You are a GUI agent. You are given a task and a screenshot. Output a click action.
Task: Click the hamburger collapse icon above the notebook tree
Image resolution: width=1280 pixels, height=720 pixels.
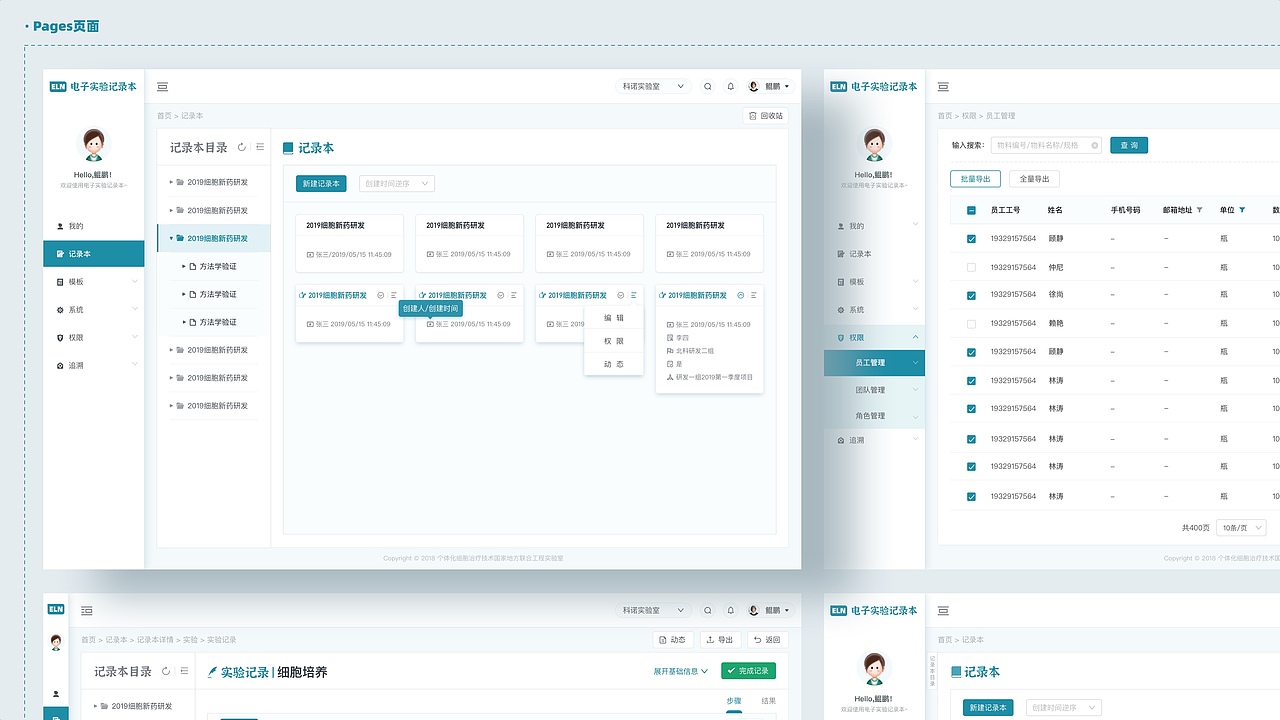click(x=259, y=147)
